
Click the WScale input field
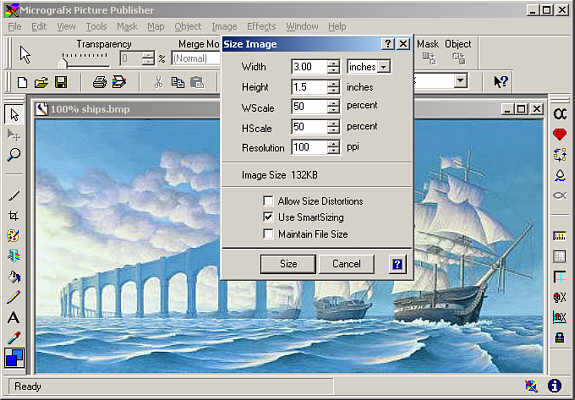click(x=308, y=107)
